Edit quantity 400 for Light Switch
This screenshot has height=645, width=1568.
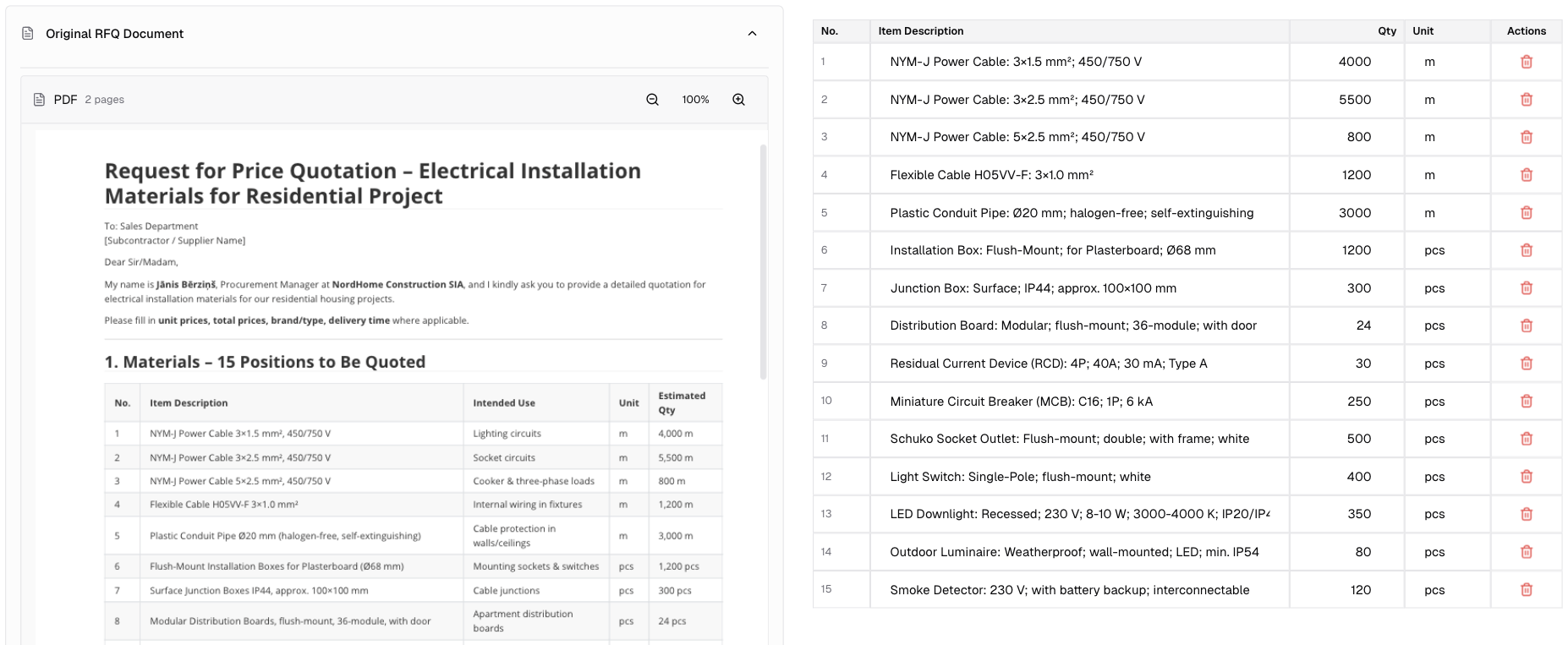point(1346,477)
